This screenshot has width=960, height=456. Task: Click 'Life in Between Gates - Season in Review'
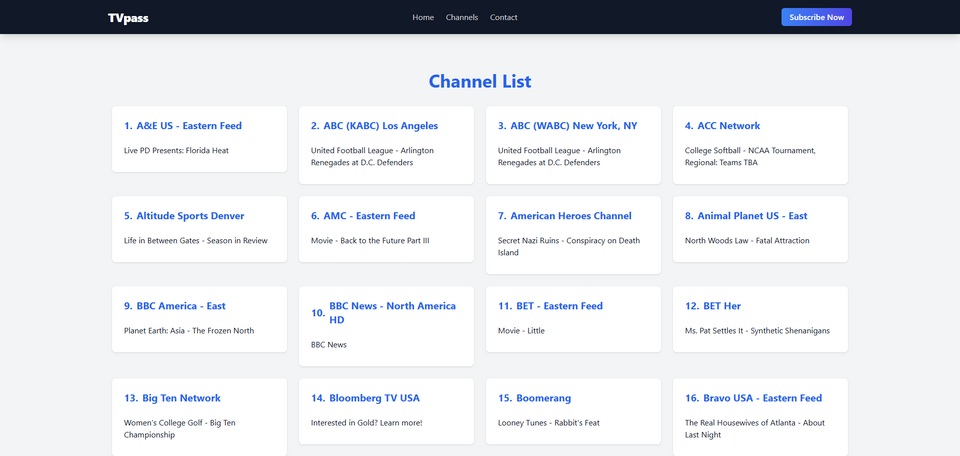coord(196,241)
